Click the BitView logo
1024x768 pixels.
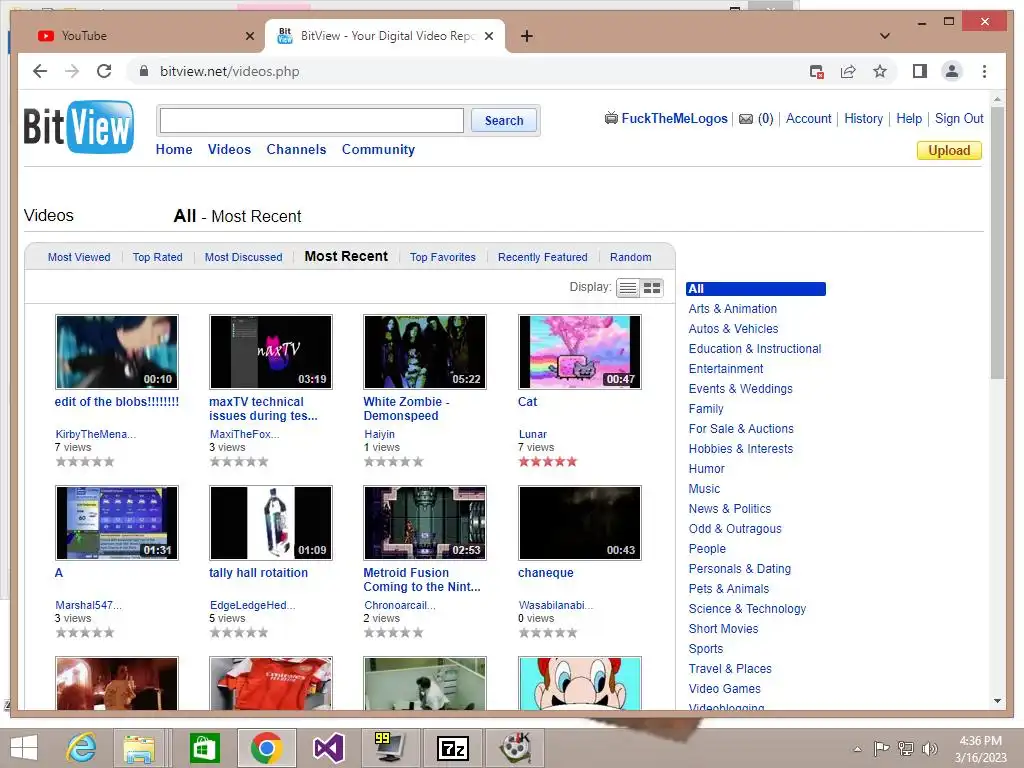[79, 126]
